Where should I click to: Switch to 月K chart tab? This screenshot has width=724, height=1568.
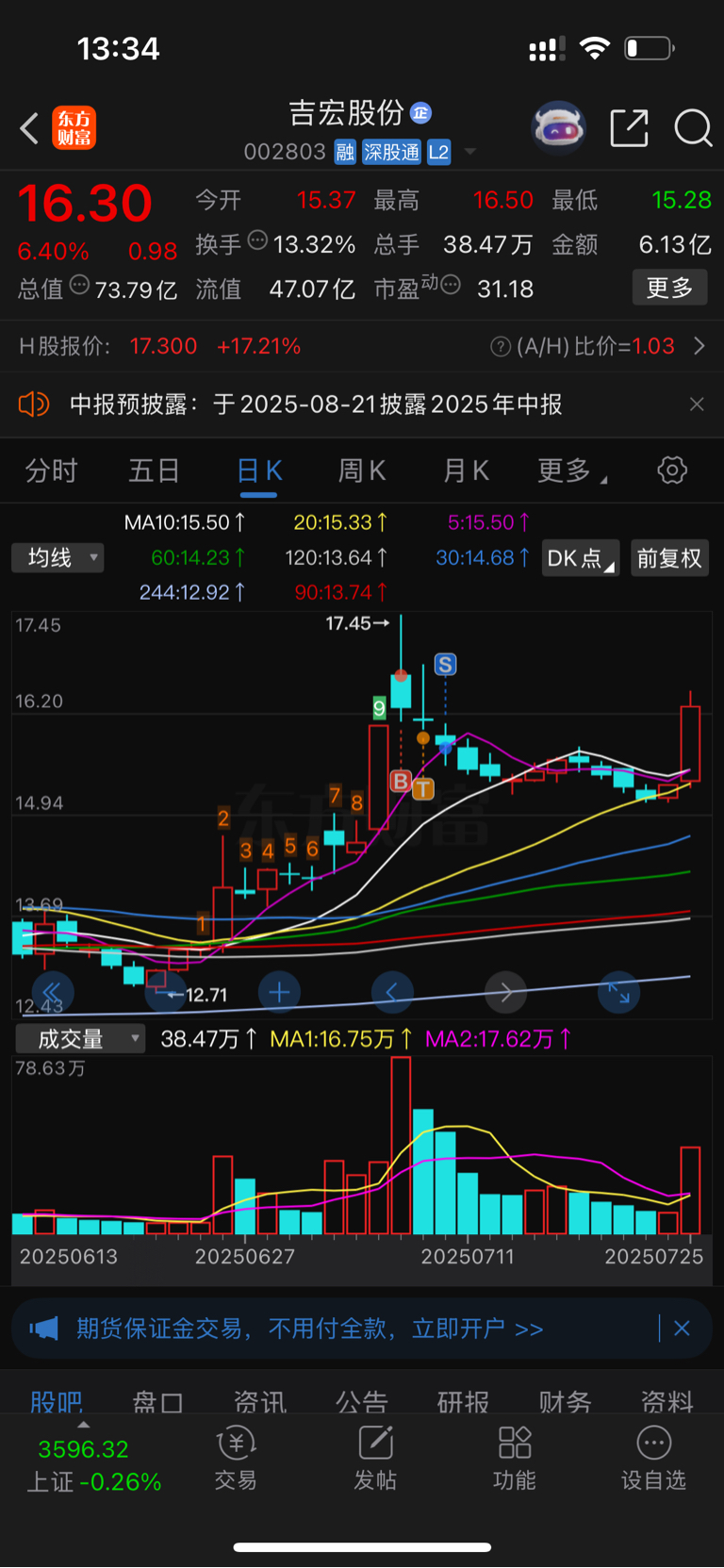click(x=466, y=470)
